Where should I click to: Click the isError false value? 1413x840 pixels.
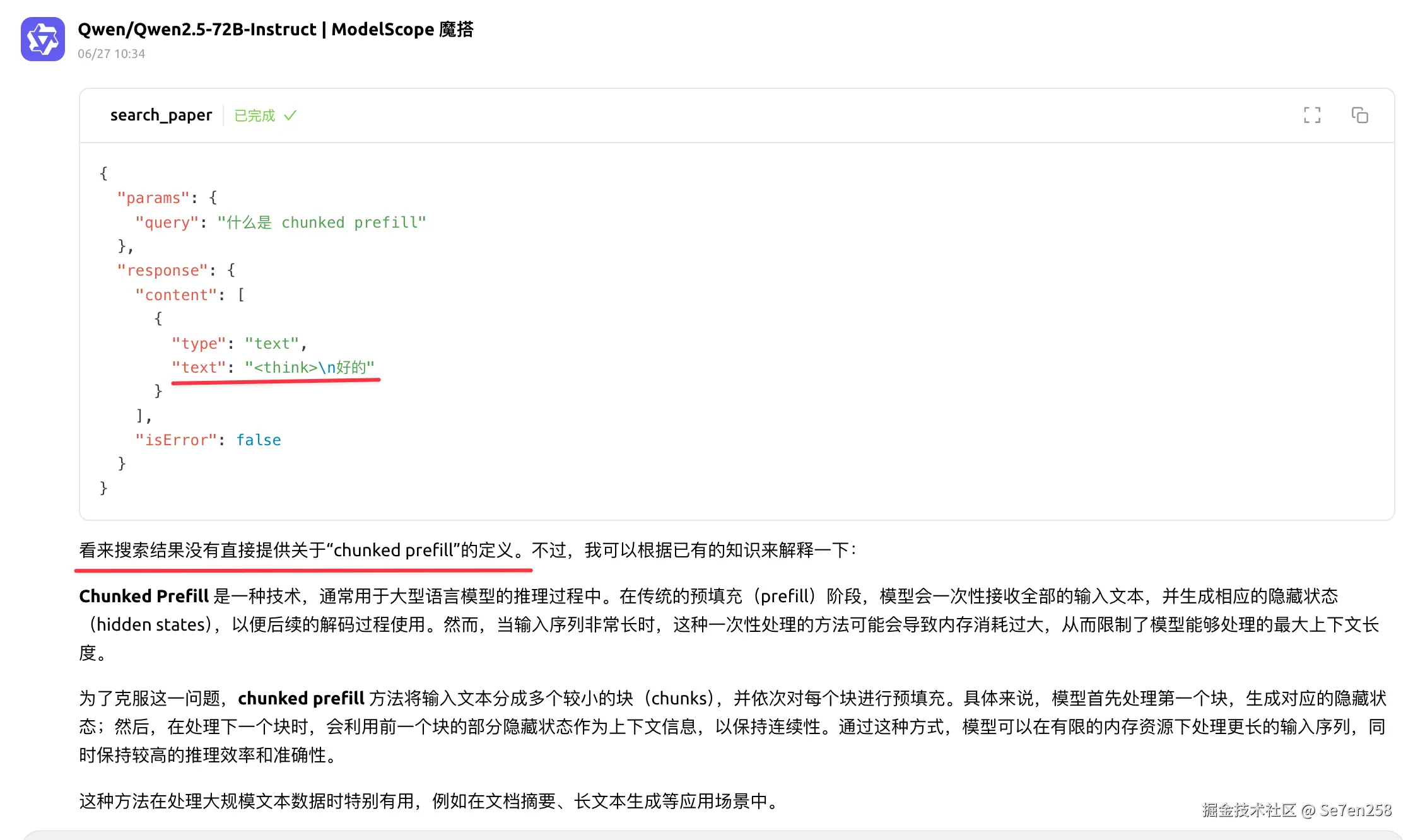click(259, 440)
